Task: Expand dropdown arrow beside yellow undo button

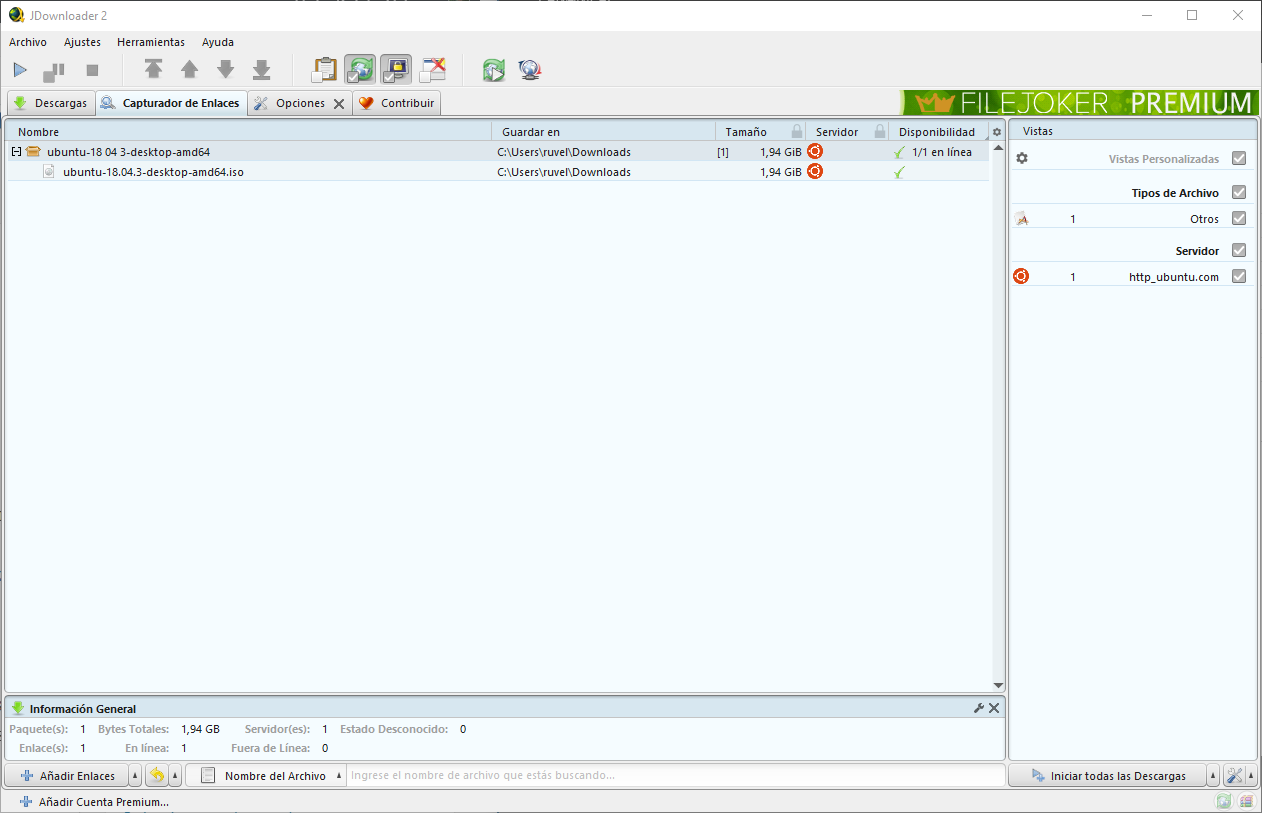Action: pyautogui.click(x=175, y=776)
